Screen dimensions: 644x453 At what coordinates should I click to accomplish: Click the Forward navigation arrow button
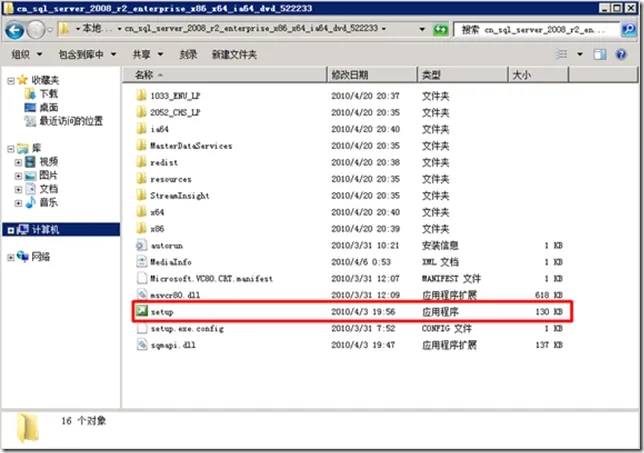click(x=36, y=30)
